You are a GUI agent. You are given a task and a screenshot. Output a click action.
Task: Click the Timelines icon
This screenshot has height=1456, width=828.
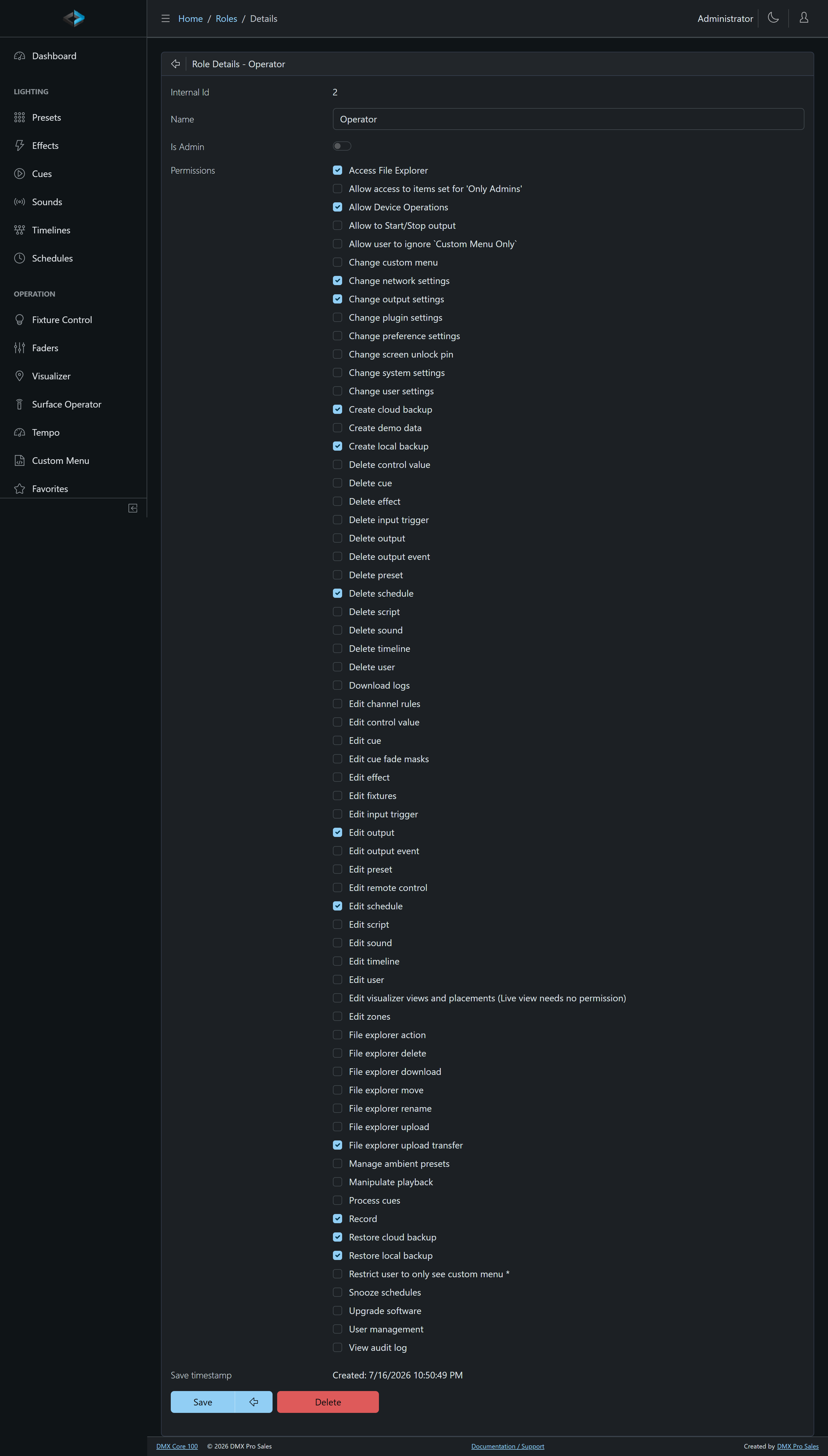19,230
